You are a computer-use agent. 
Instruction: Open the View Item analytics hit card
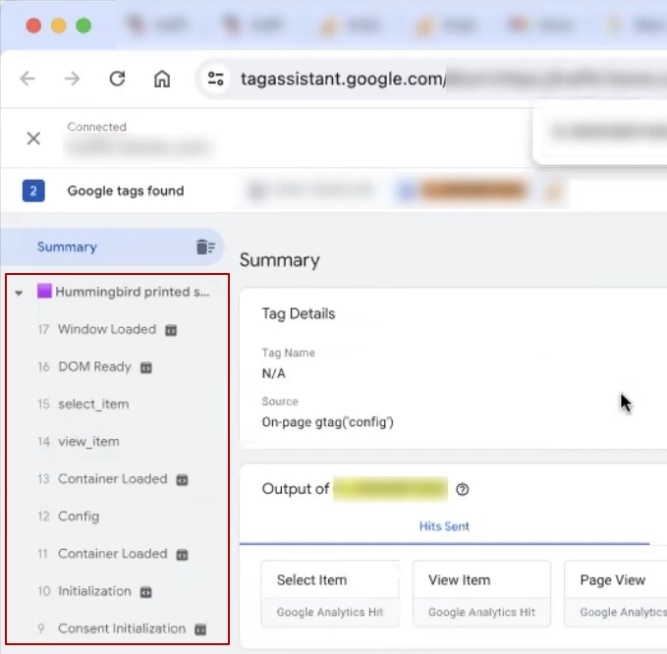[481, 594]
